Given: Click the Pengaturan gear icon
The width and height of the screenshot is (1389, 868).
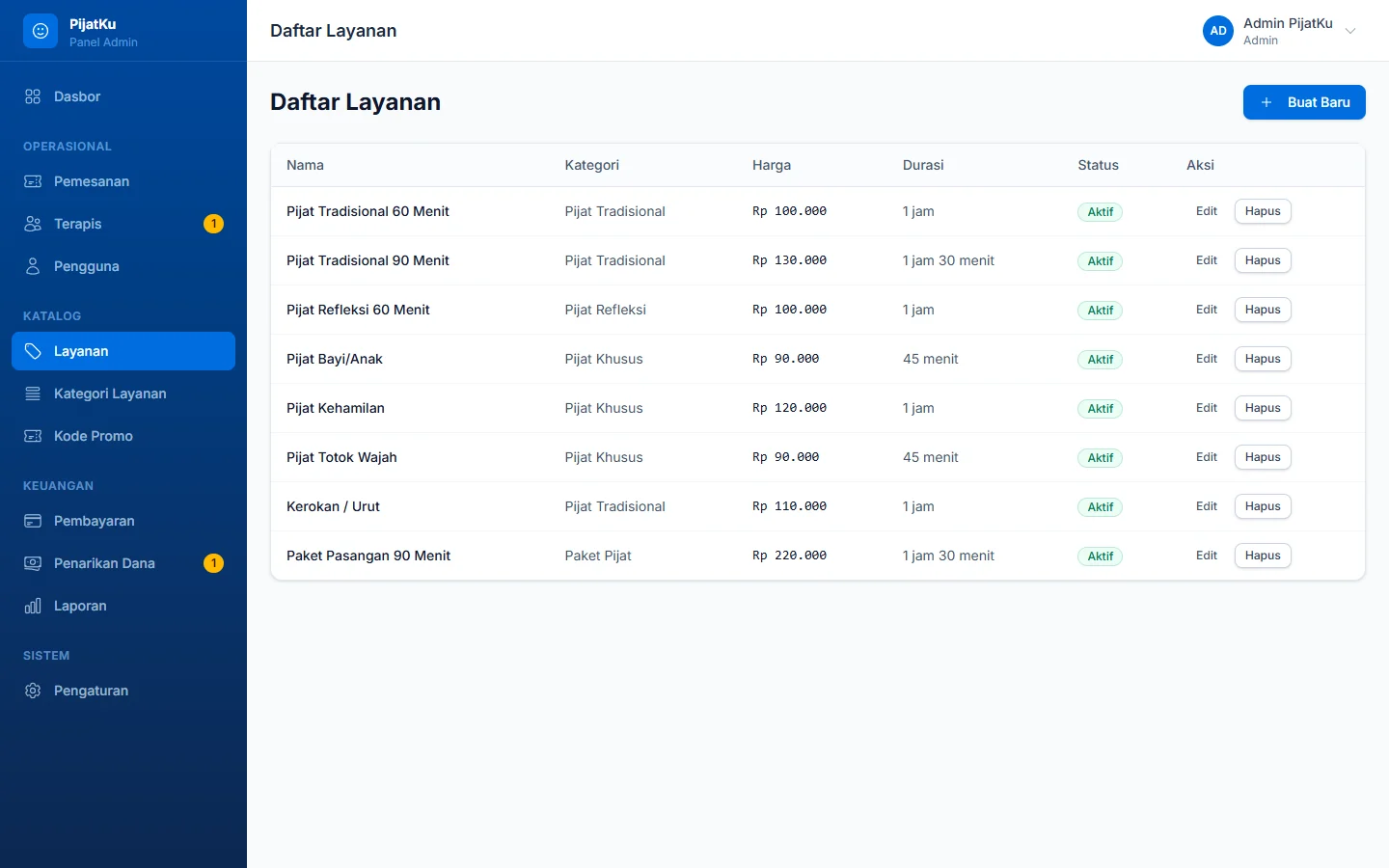Looking at the screenshot, I should click(33, 691).
